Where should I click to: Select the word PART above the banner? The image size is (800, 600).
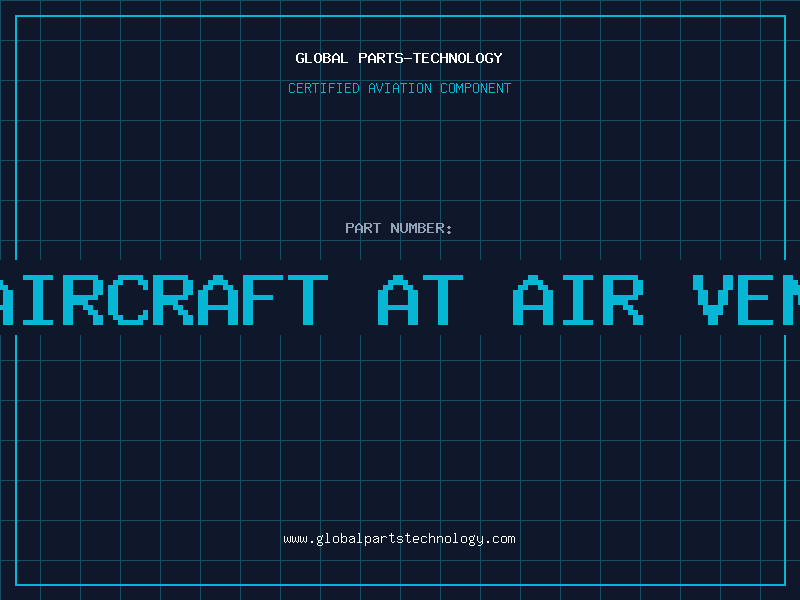tap(363, 228)
